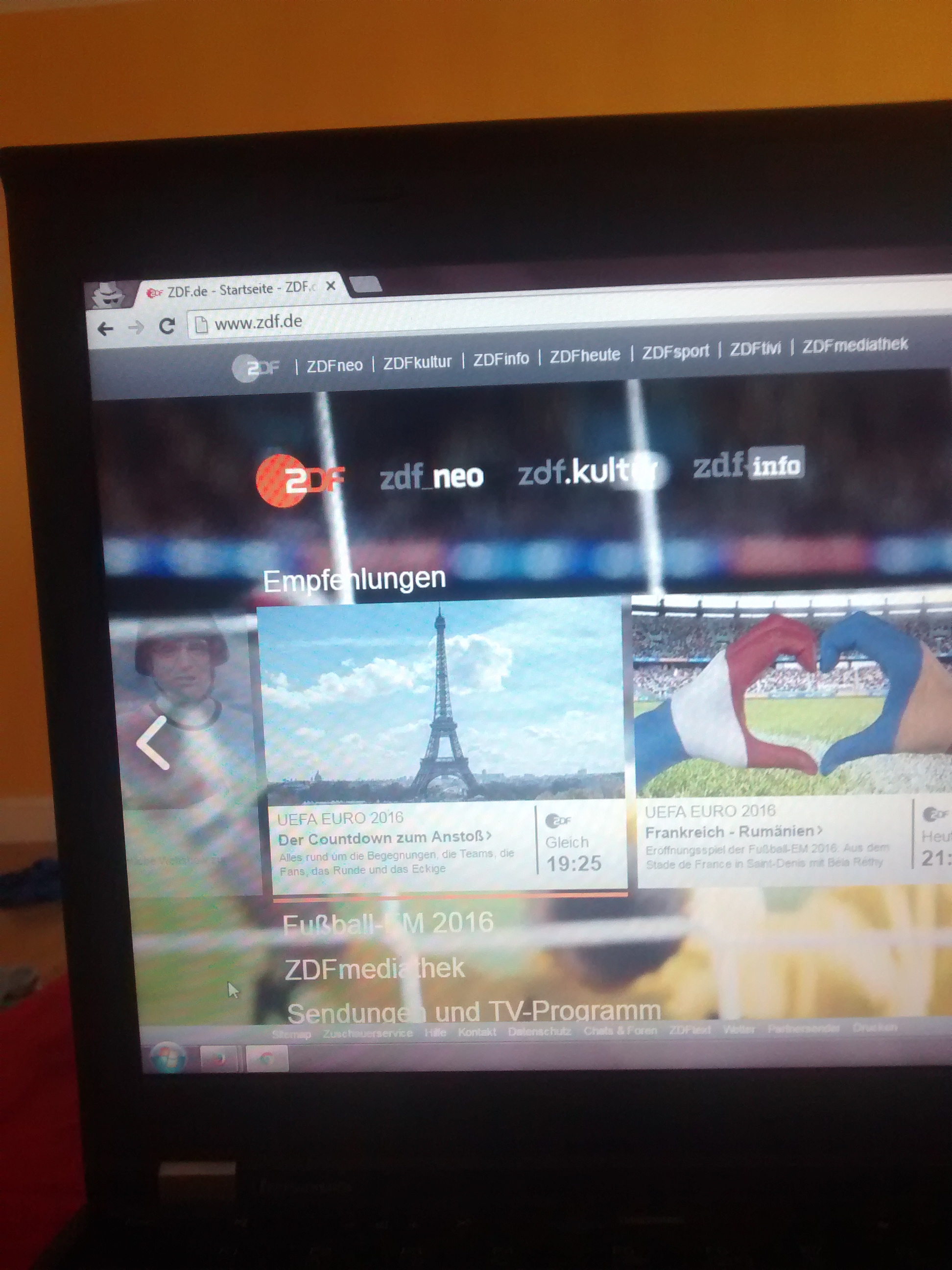Viewport: 952px width, 1270px height.
Task: Open ZDFmediathek in top navigation
Action: (x=855, y=345)
